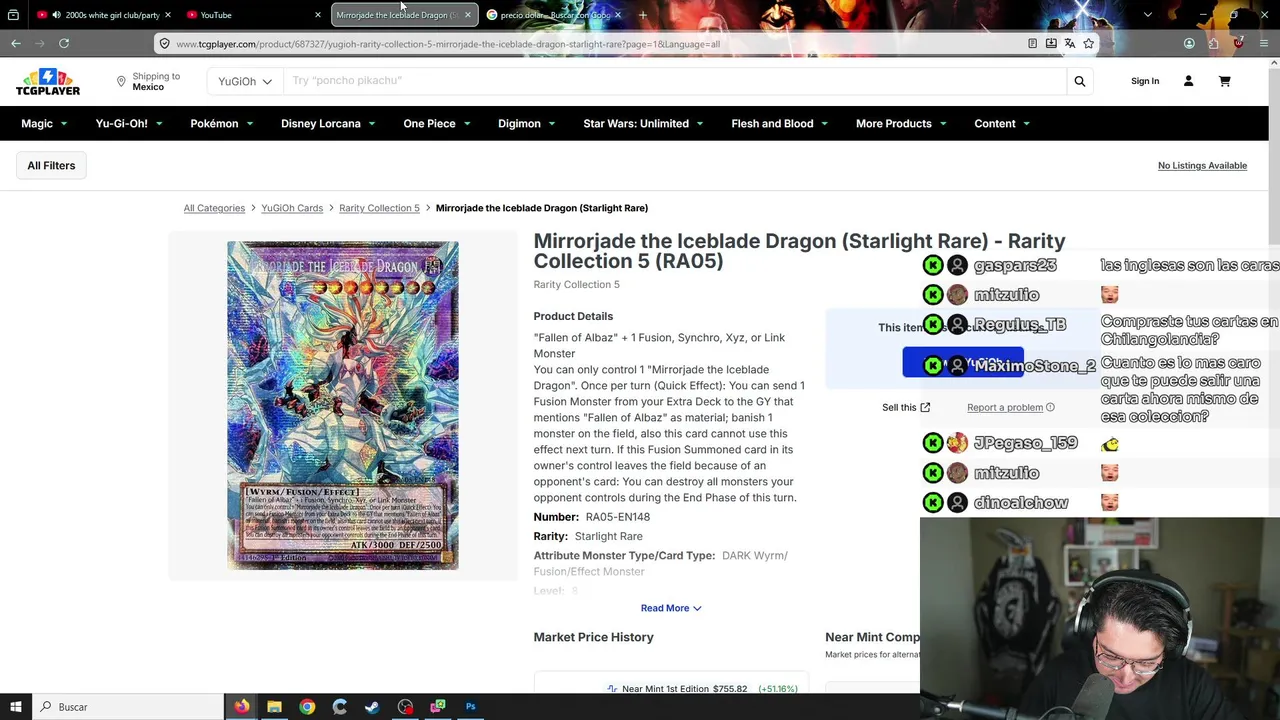Expand the Digimon menu
Image resolution: width=1280 pixels, height=720 pixels.
pyautogui.click(x=527, y=124)
